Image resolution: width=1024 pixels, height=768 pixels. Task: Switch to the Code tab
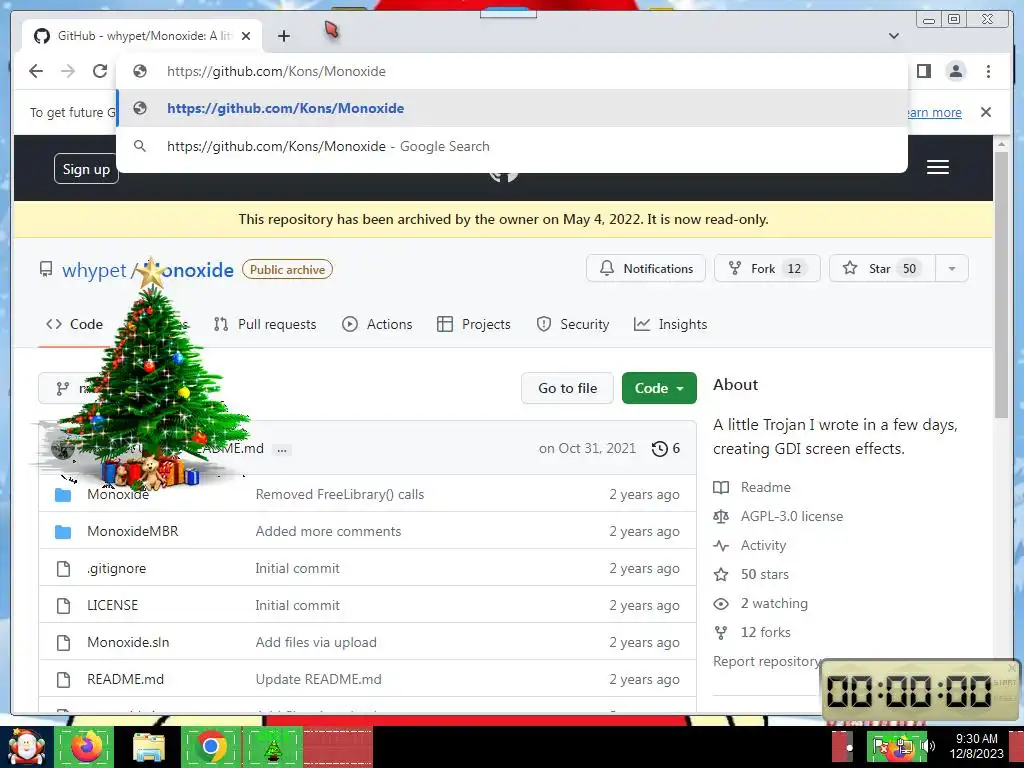click(74, 325)
